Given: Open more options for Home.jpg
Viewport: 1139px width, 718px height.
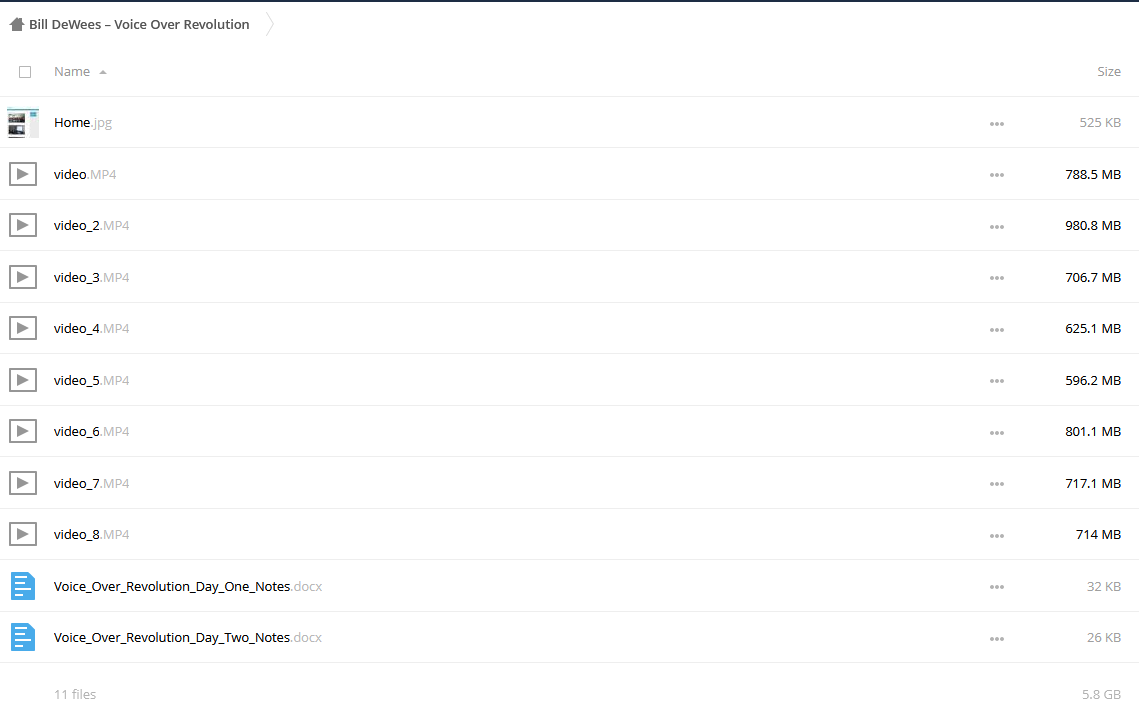Looking at the screenshot, I should click(x=997, y=124).
